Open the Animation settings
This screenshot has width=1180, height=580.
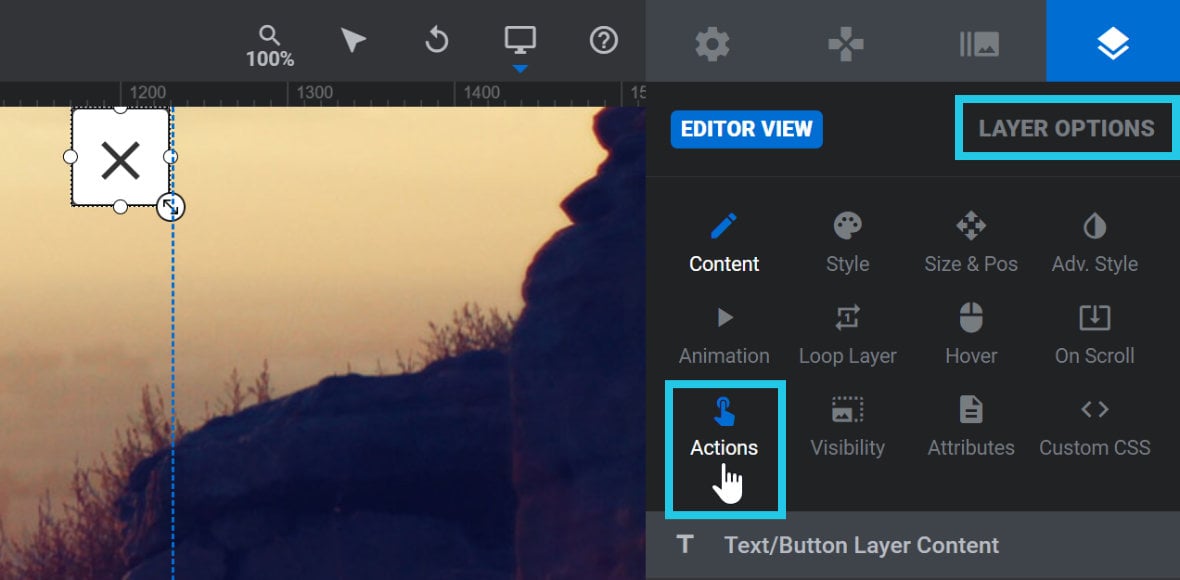coord(724,335)
